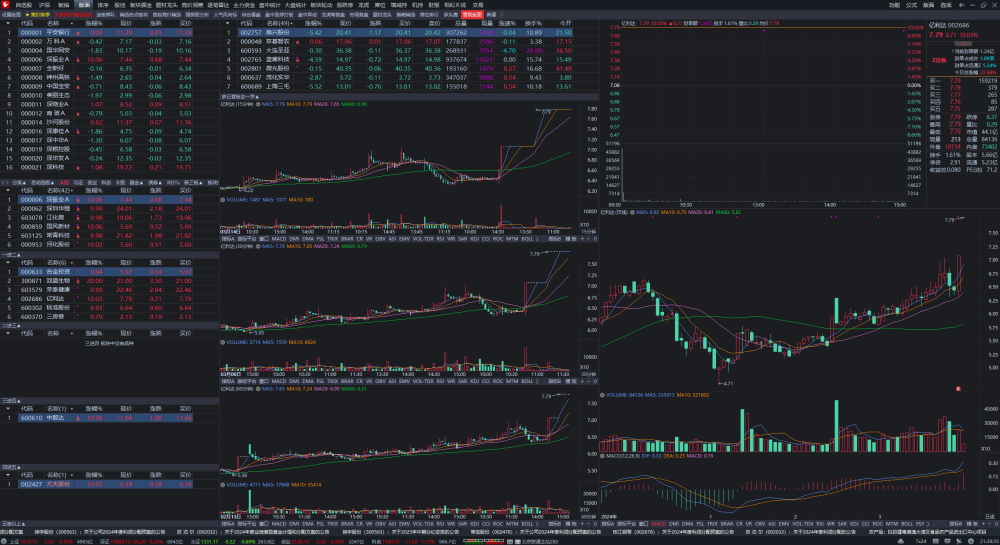Click the 选项 button at top right

[946, 4]
